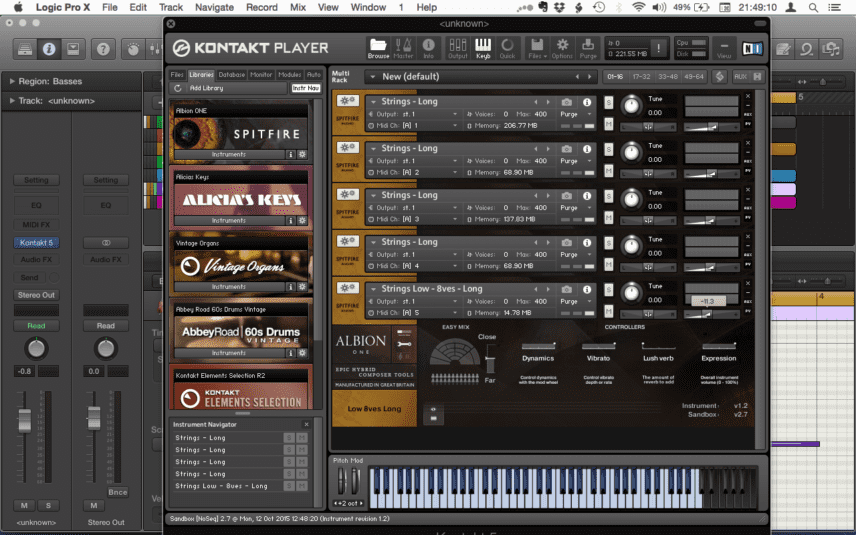Click the AUX rack button
Image resolution: width=856 pixels, height=535 pixels.
(740, 77)
